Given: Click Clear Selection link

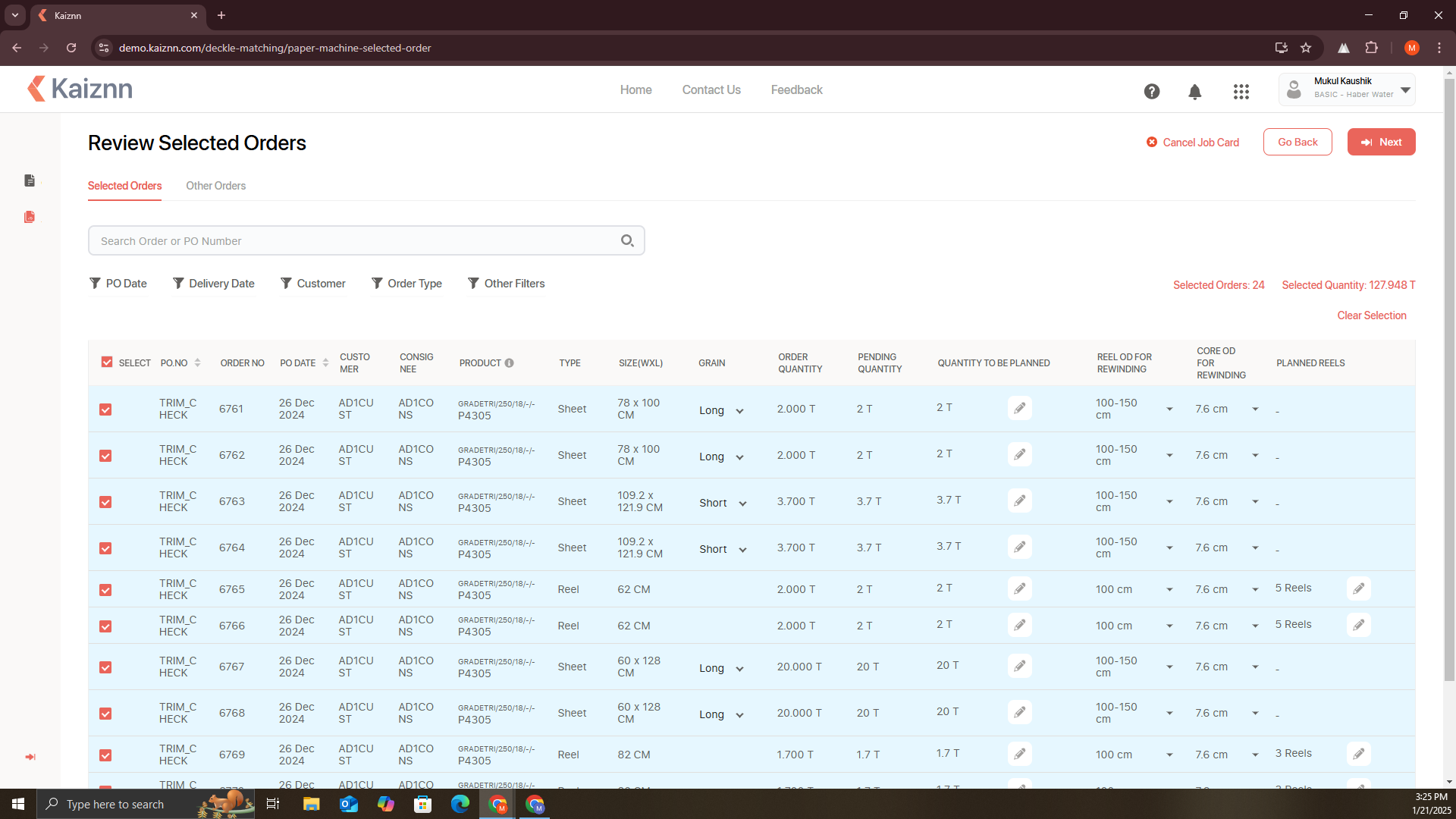Looking at the screenshot, I should click(1371, 315).
